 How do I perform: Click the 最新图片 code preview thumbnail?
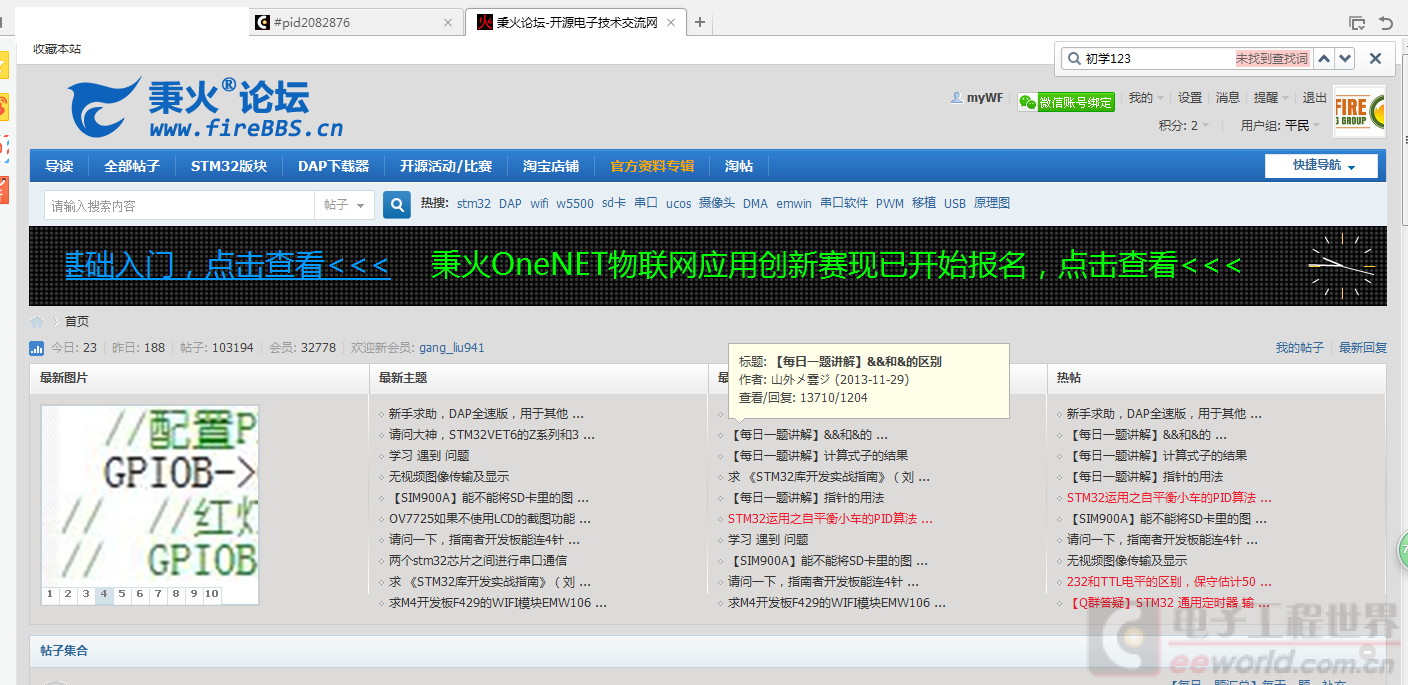tap(150, 495)
